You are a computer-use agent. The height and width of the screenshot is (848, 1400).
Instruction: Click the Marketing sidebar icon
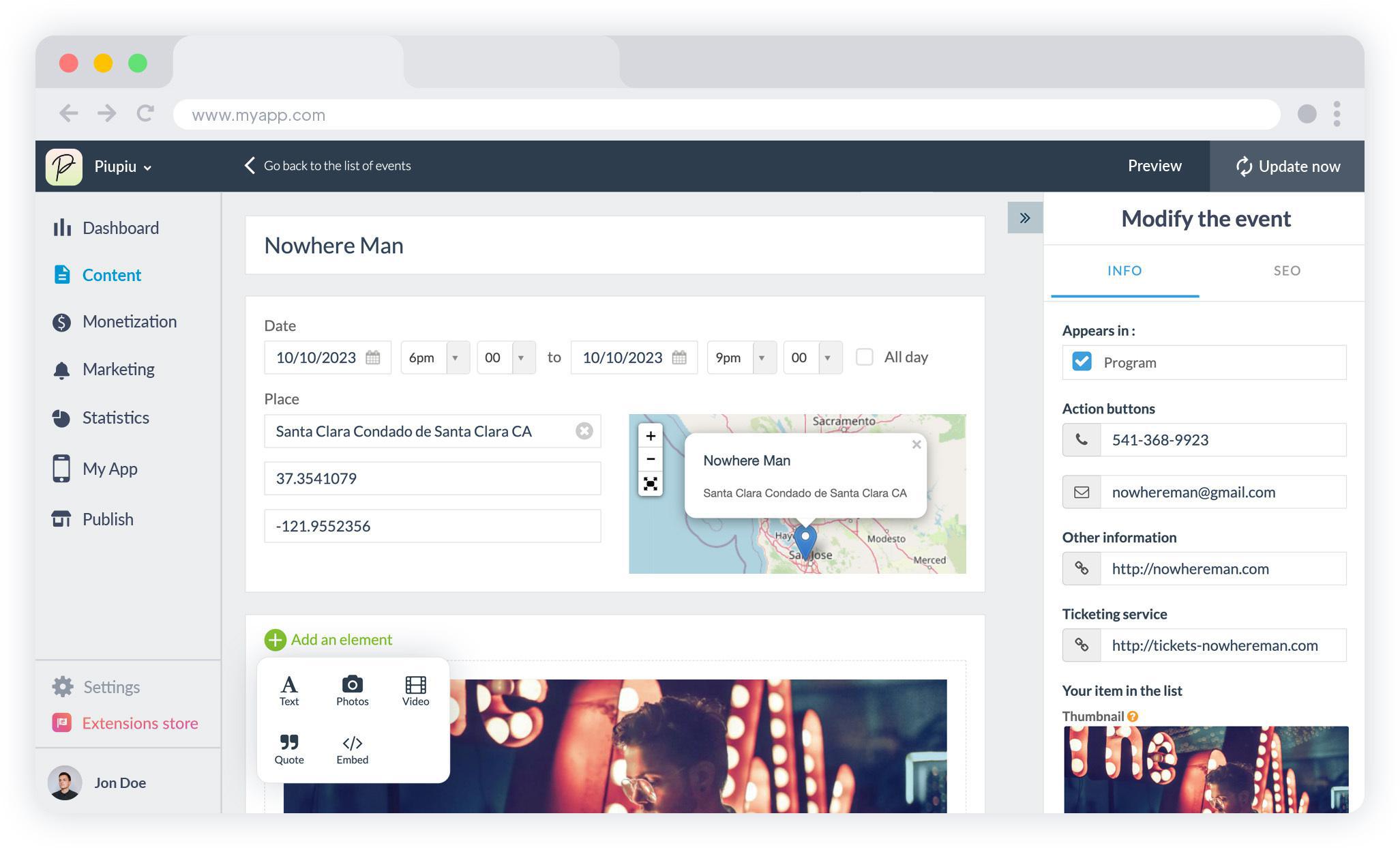click(62, 369)
